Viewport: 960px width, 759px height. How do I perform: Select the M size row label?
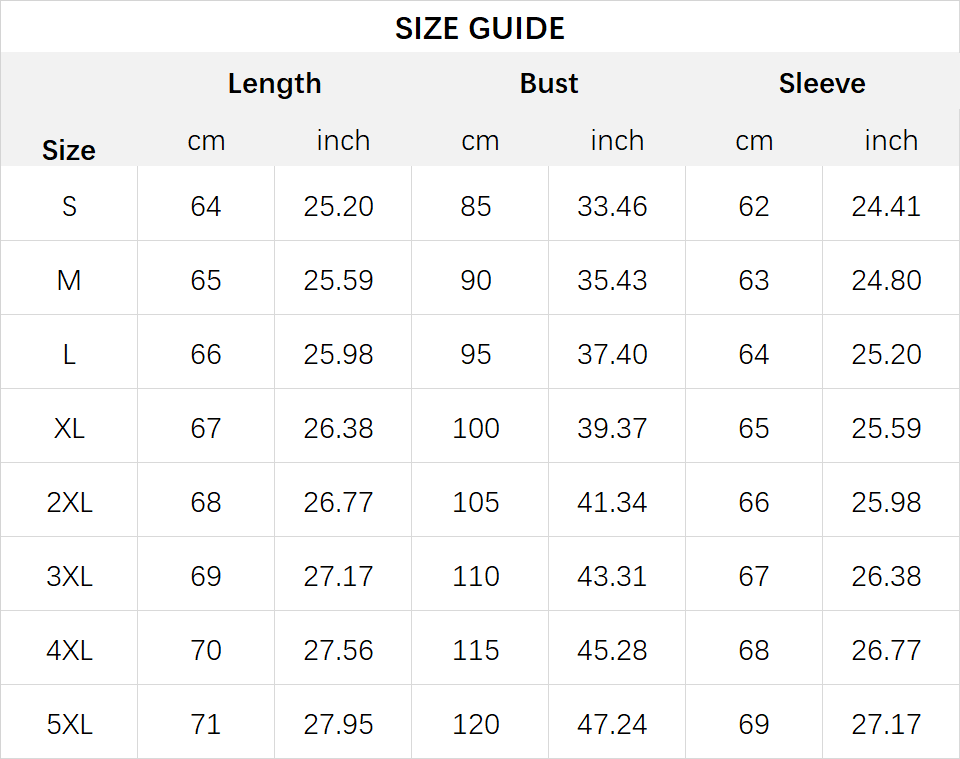(69, 280)
